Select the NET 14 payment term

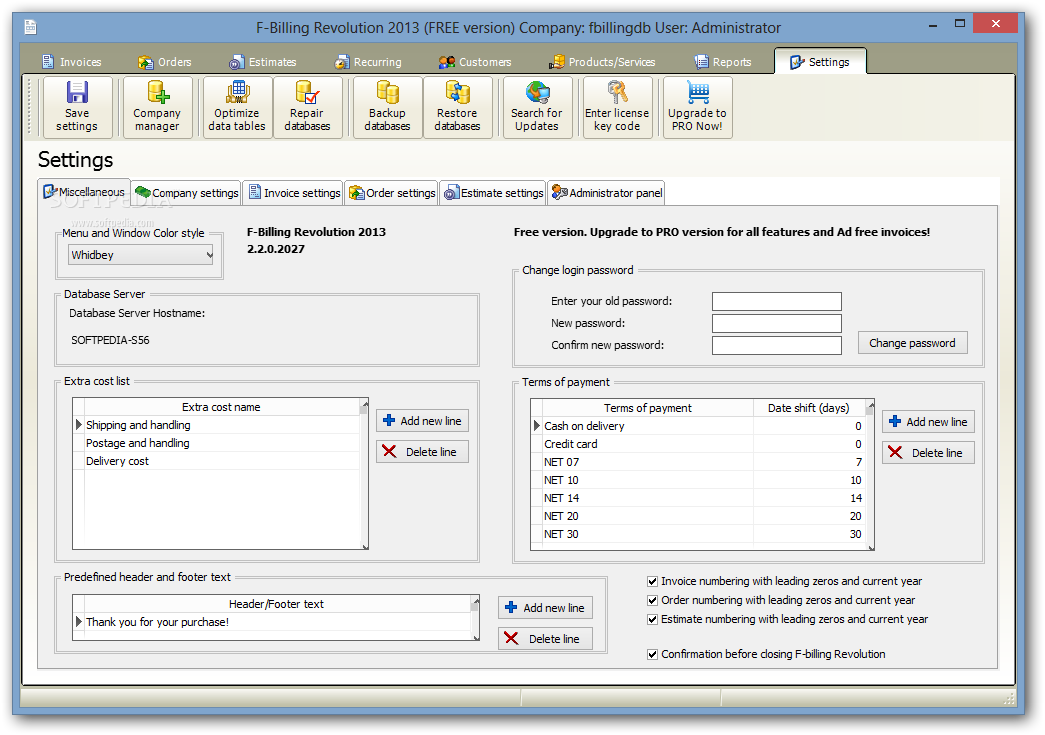698,498
